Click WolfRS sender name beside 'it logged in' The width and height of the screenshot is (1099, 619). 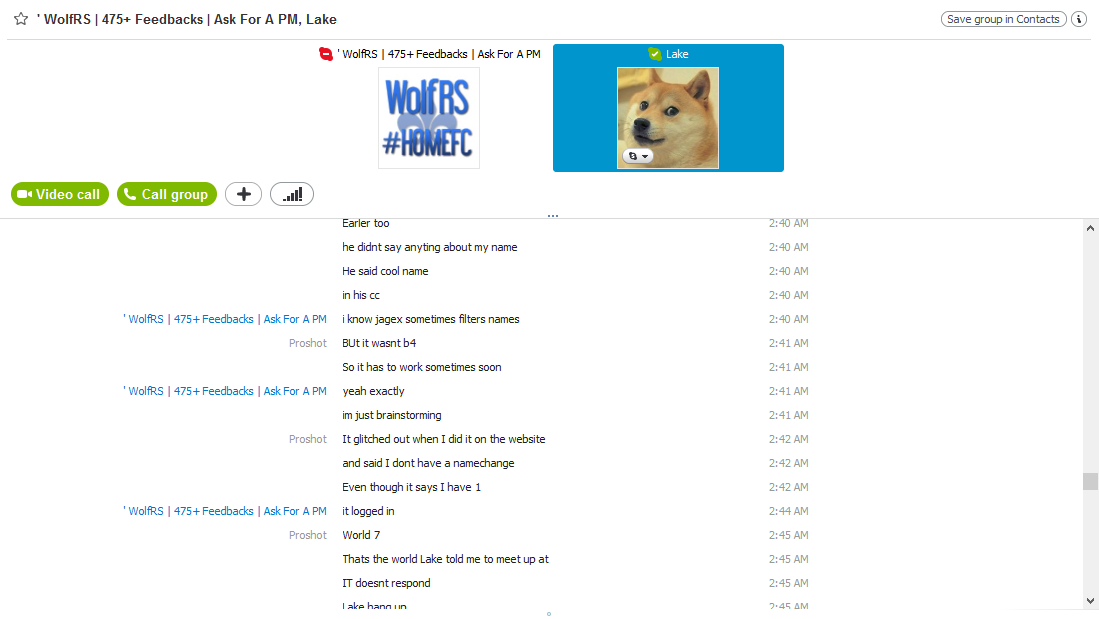[225, 511]
